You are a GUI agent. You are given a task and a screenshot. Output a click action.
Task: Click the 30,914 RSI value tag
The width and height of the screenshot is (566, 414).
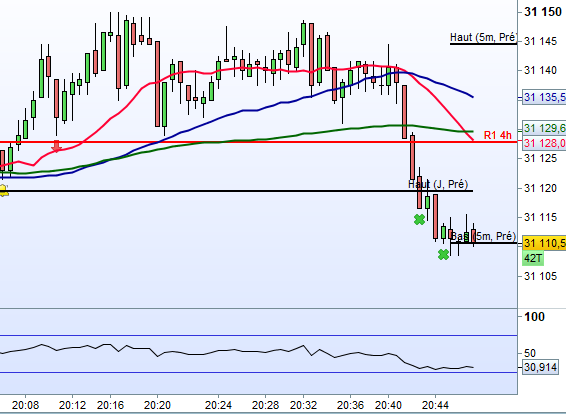[x=540, y=367]
